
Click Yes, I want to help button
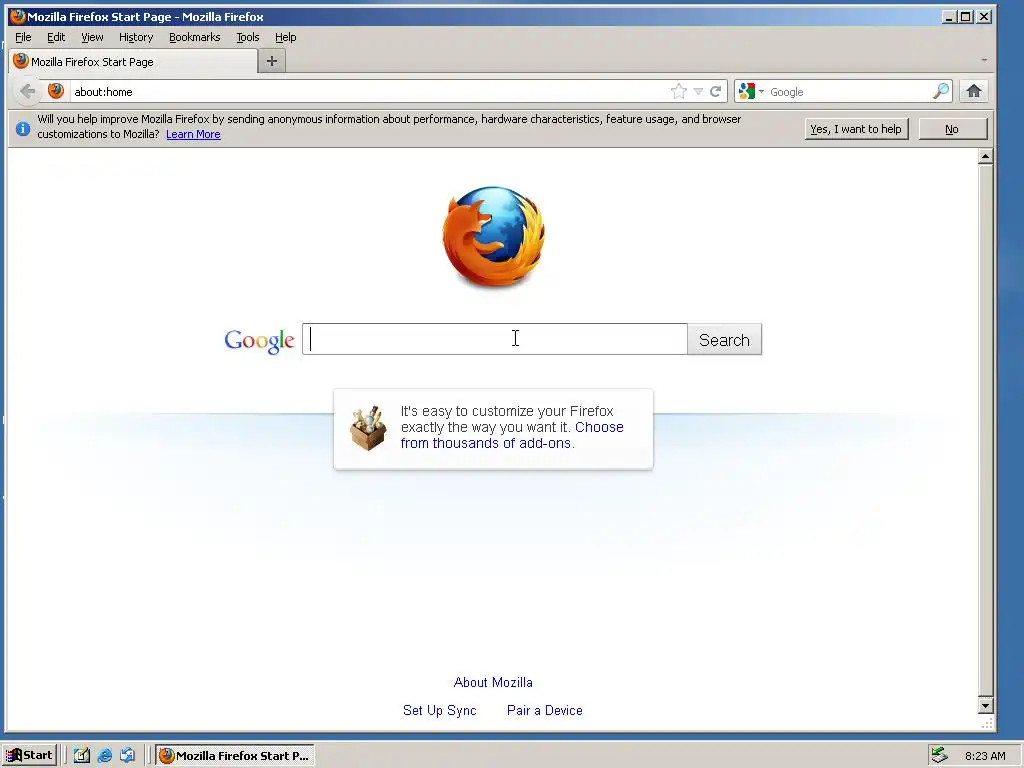[x=856, y=129]
